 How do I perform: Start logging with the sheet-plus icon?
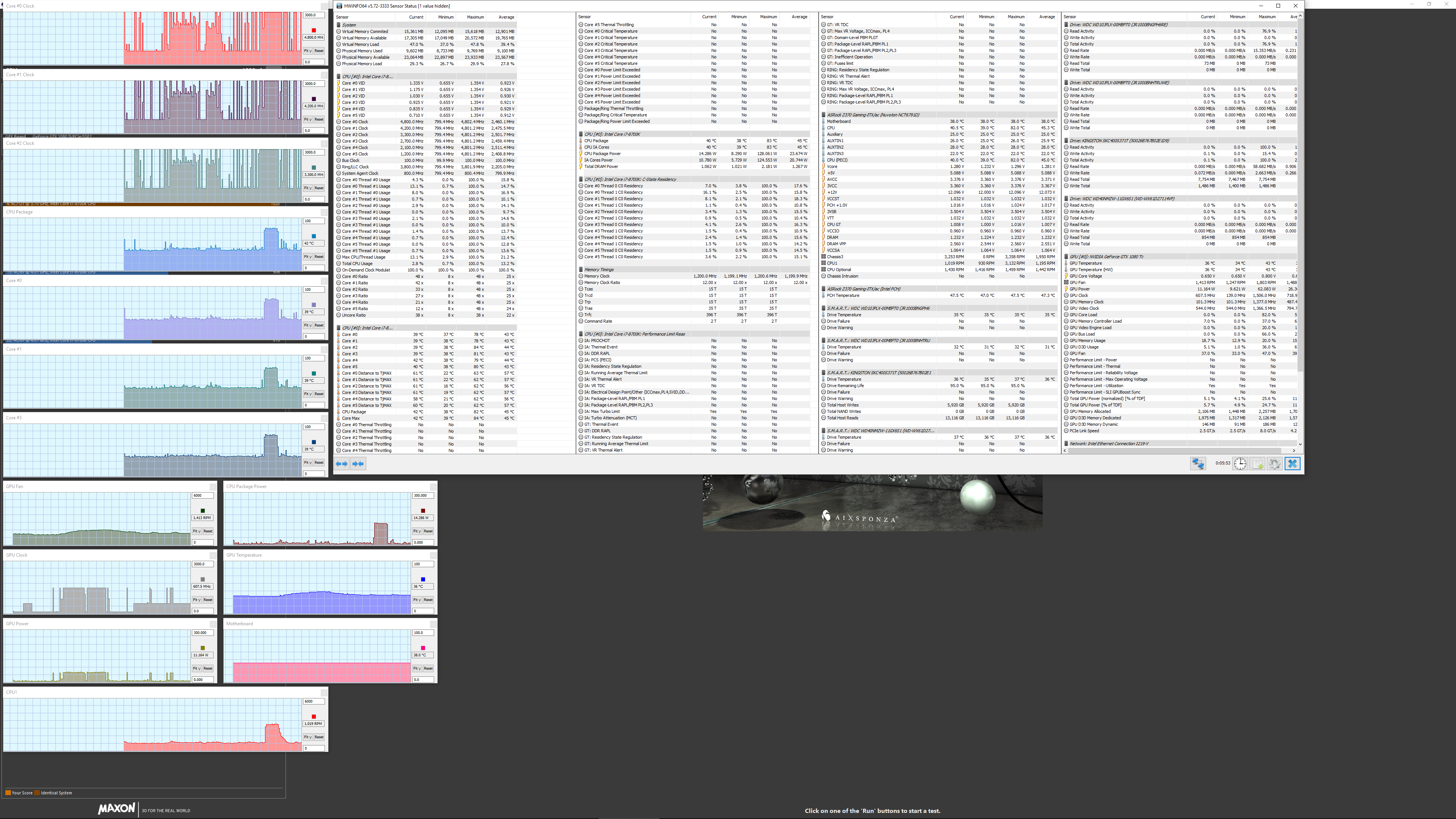point(1258,463)
